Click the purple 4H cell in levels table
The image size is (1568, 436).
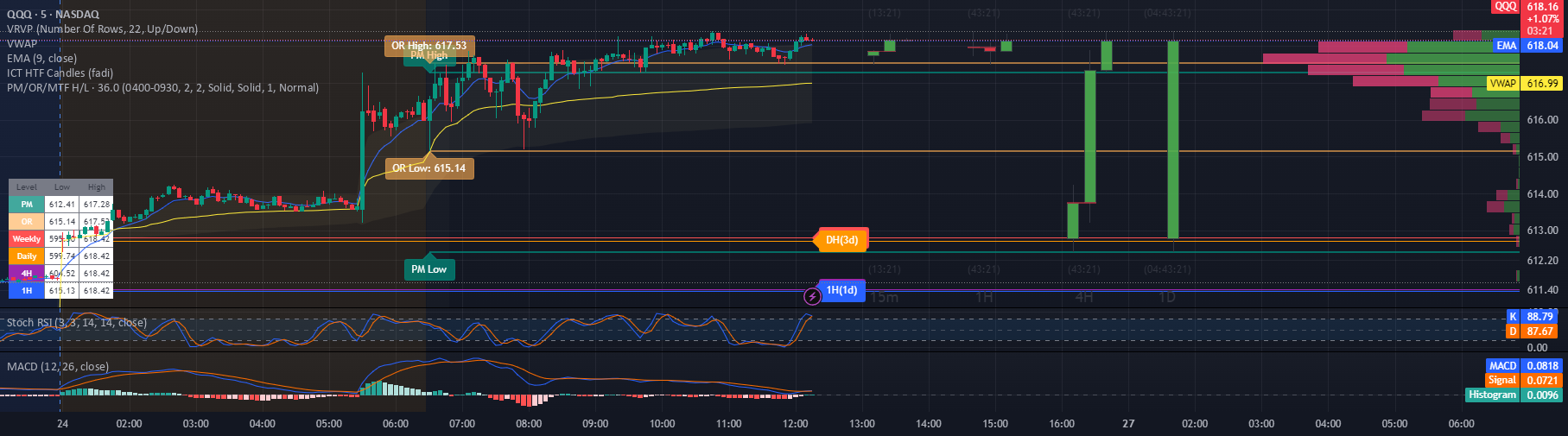(27, 274)
